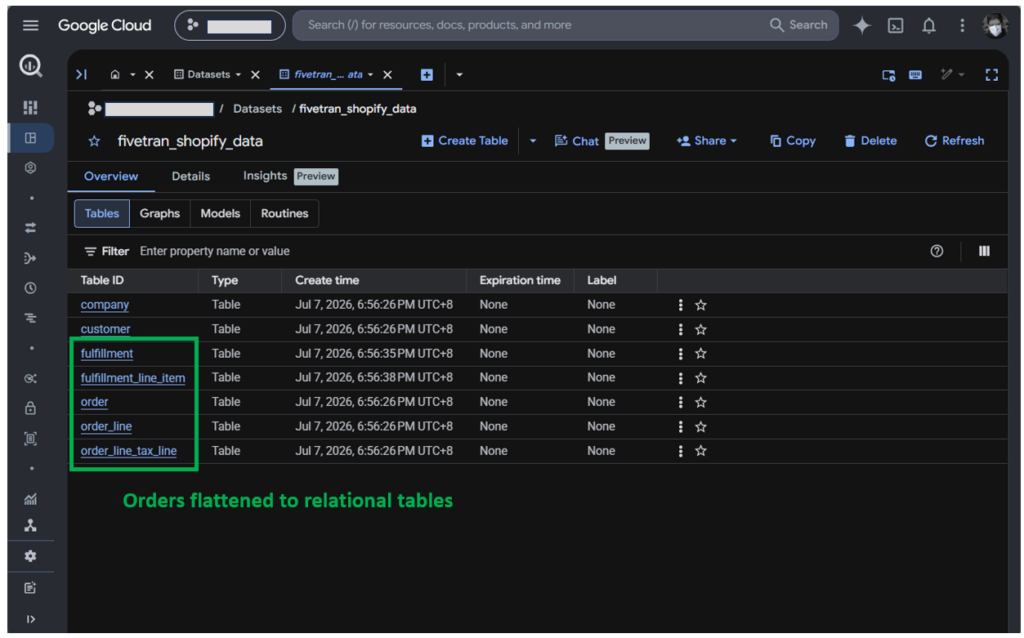Switch to the Routines view
Screen dimensions: 1024x638
tap(284, 214)
